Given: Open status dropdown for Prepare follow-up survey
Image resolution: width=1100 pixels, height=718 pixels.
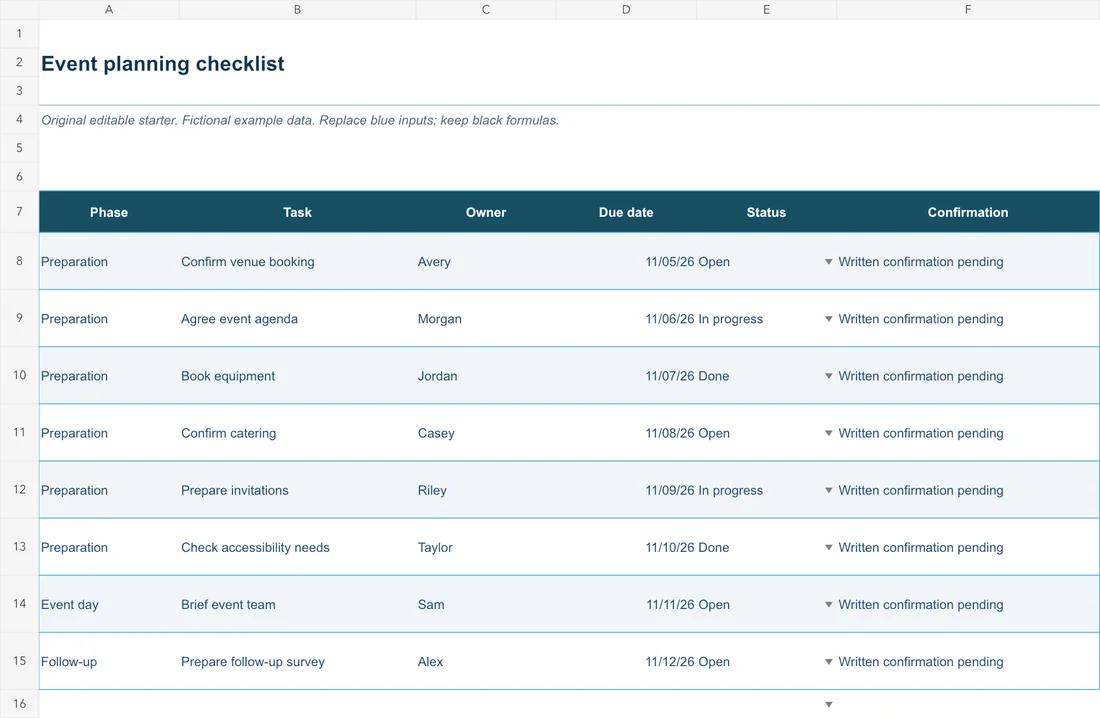Looking at the screenshot, I should (x=829, y=662).
